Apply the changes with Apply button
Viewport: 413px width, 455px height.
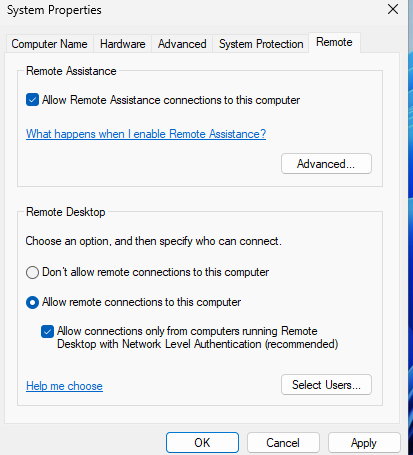pos(364,443)
